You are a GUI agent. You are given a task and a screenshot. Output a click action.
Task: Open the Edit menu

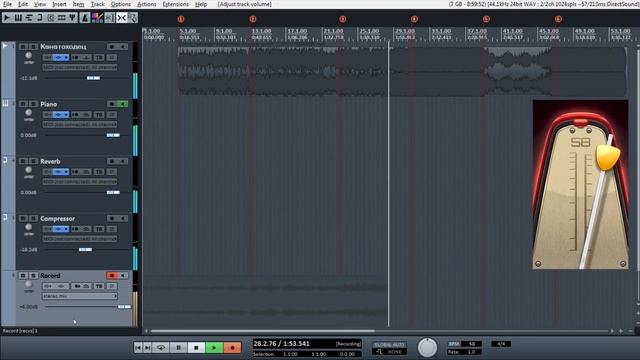23,4
